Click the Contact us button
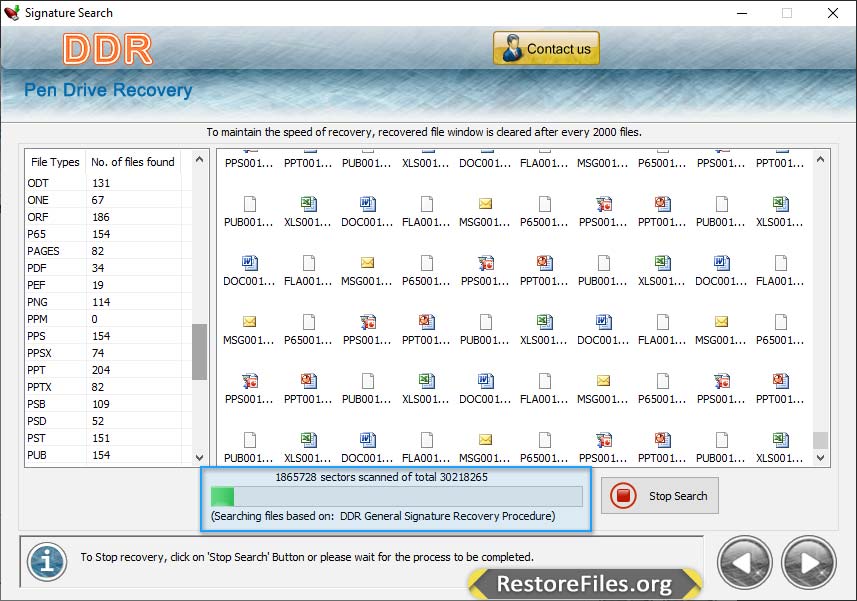This screenshot has height=601, width=857. [x=546, y=49]
